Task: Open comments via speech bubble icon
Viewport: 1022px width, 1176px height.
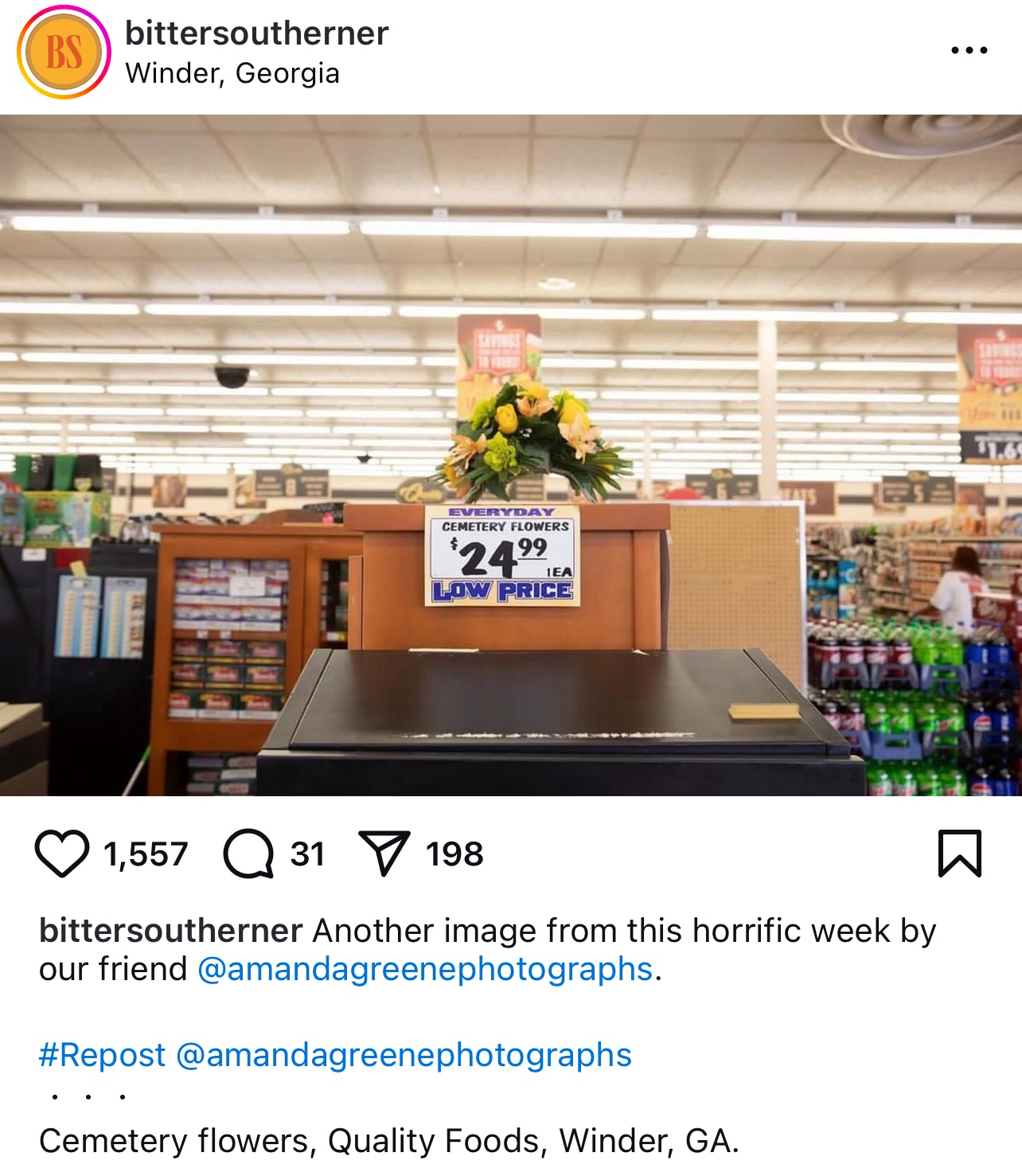Action: pyautogui.click(x=248, y=854)
